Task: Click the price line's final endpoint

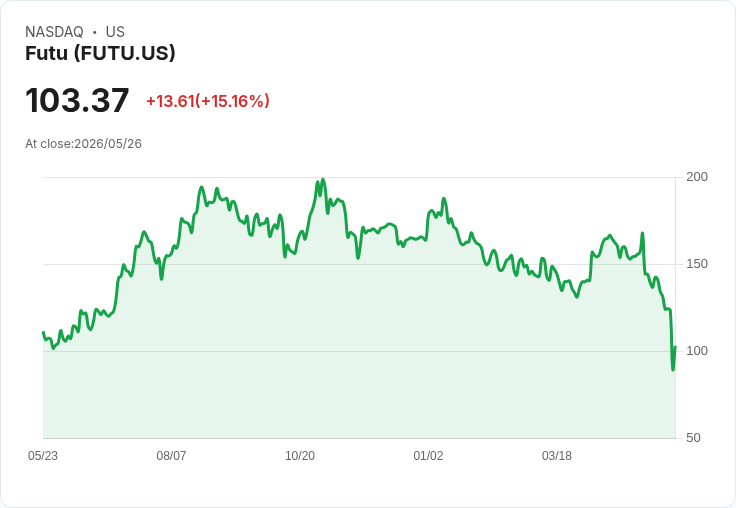Action: [675, 347]
